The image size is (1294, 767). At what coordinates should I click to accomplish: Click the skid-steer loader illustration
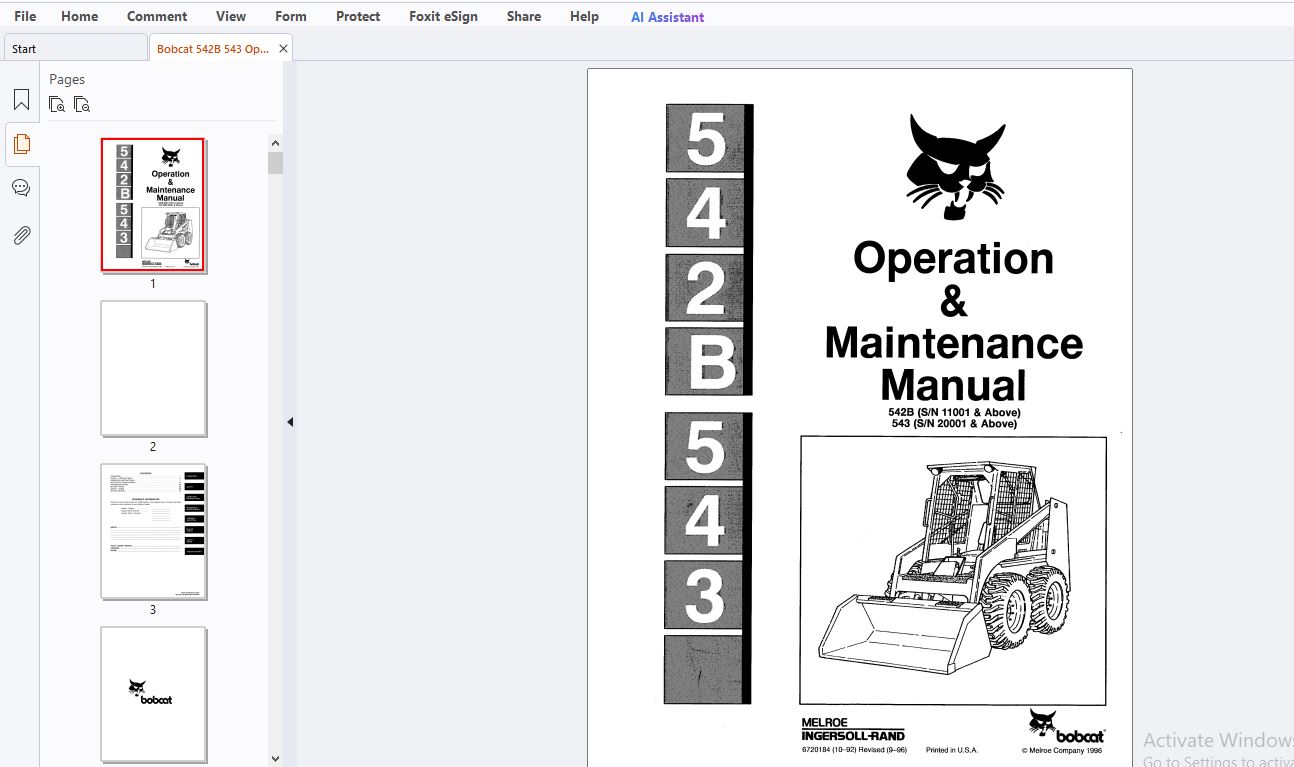click(x=952, y=570)
